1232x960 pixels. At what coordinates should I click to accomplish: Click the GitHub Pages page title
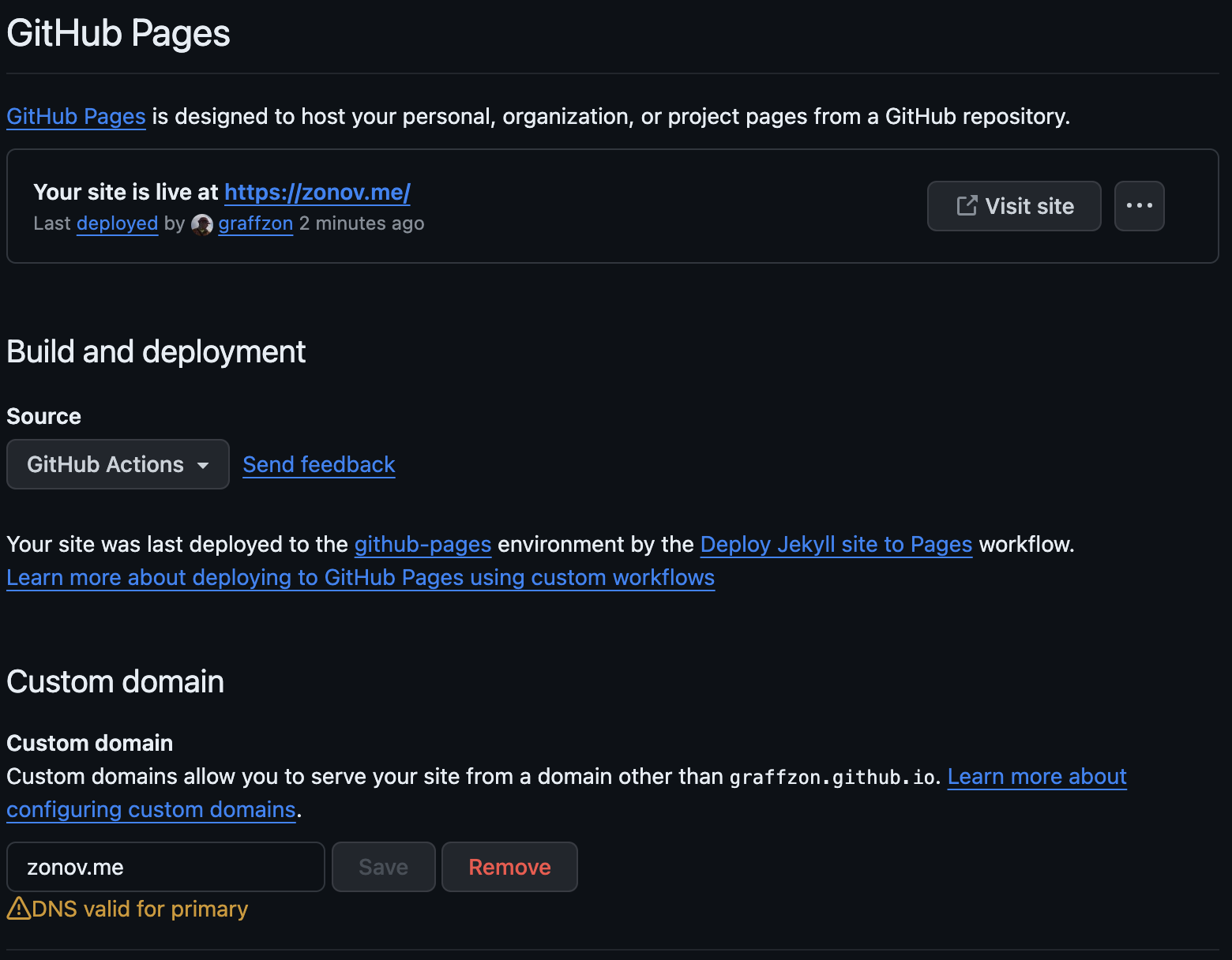pos(118,34)
